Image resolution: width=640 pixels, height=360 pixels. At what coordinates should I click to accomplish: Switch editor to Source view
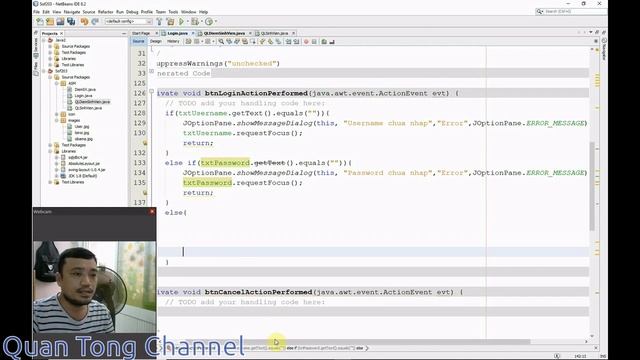pyautogui.click(x=138, y=42)
